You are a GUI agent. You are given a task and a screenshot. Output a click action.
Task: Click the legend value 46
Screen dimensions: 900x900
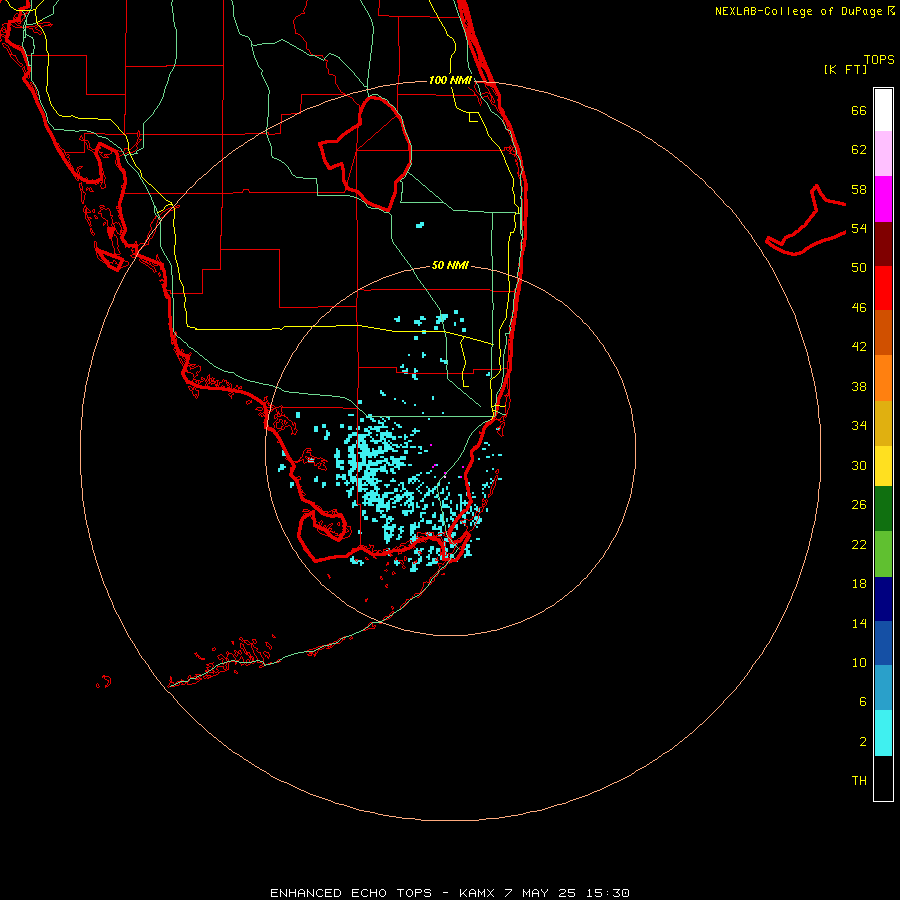coord(859,308)
